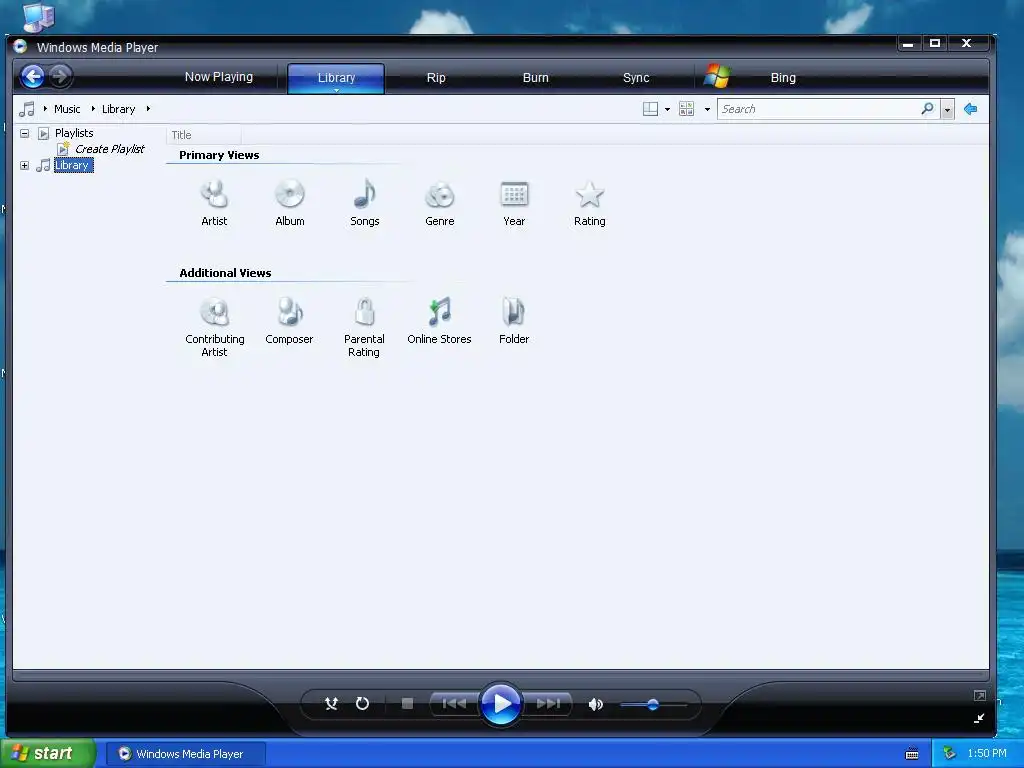Click the desktop computer icon
The width and height of the screenshot is (1024, 768).
37,16
